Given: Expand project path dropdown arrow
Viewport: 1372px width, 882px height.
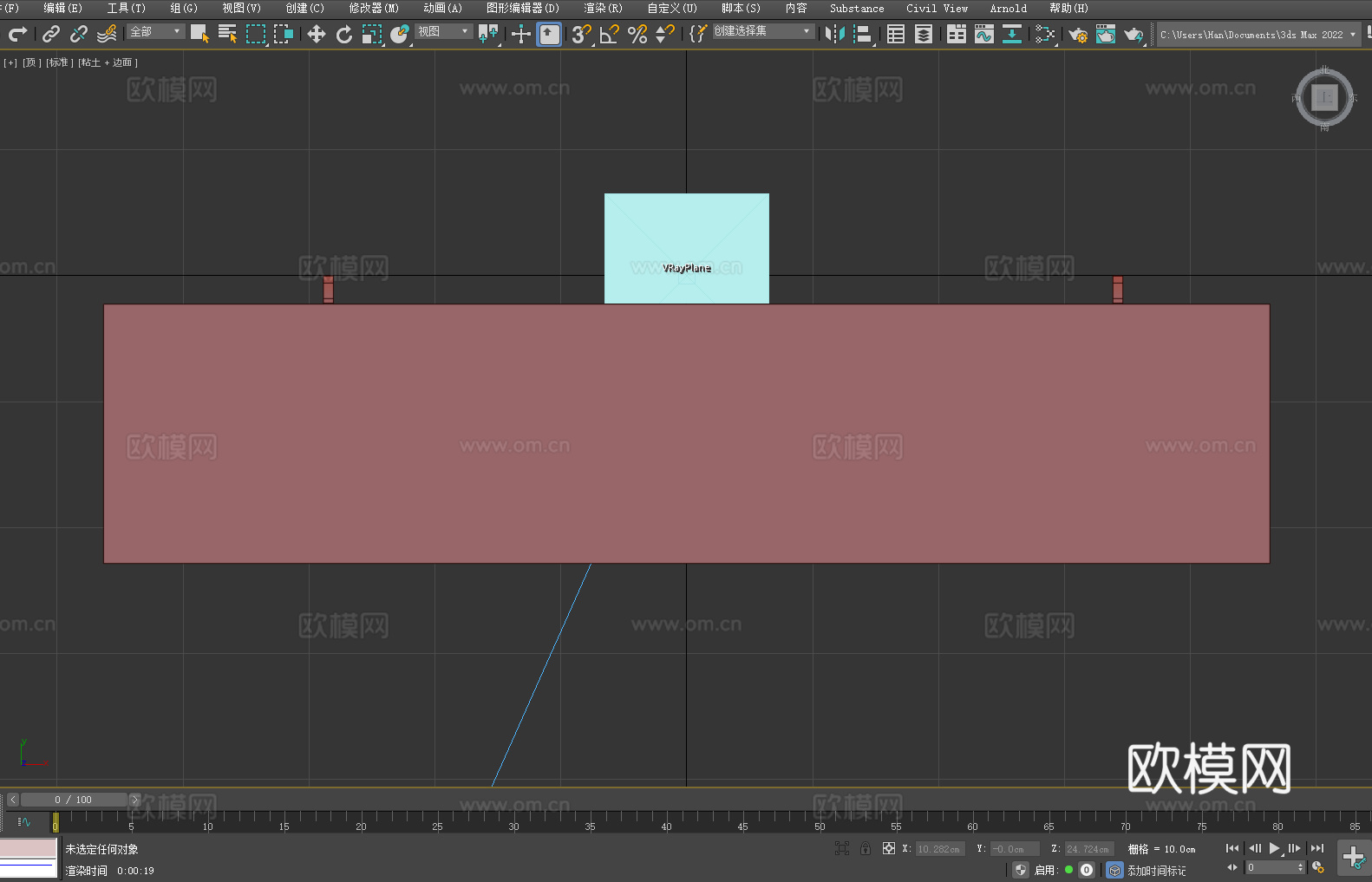Looking at the screenshot, I should (x=1353, y=35).
